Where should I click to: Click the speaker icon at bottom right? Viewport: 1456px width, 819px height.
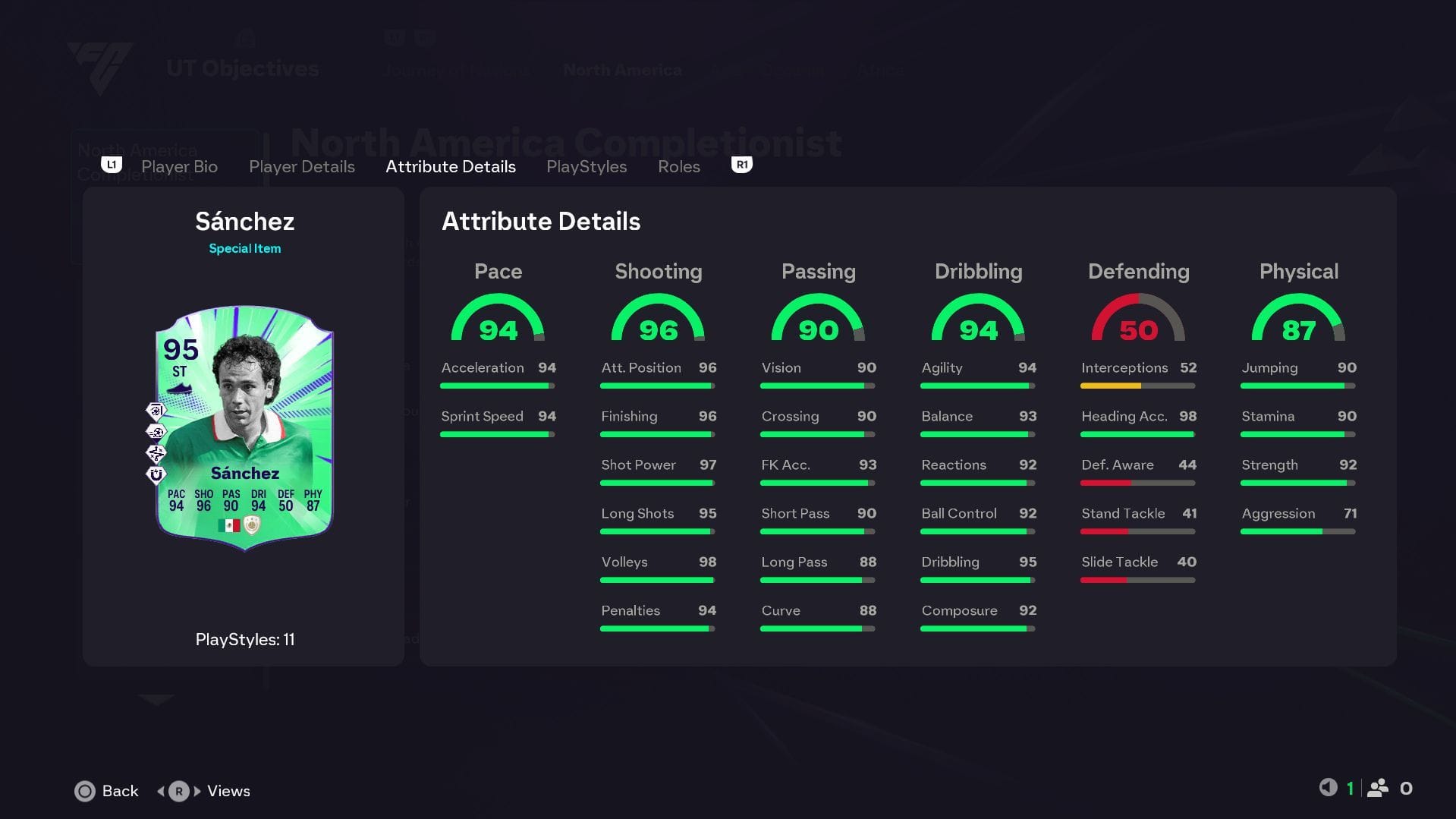coord(1328,788)
